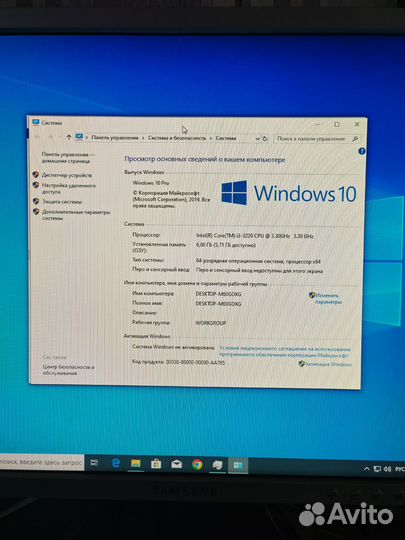Viewport: 405px width, 540px height.
Task: Click the product code text
Action: pos(178,362)
